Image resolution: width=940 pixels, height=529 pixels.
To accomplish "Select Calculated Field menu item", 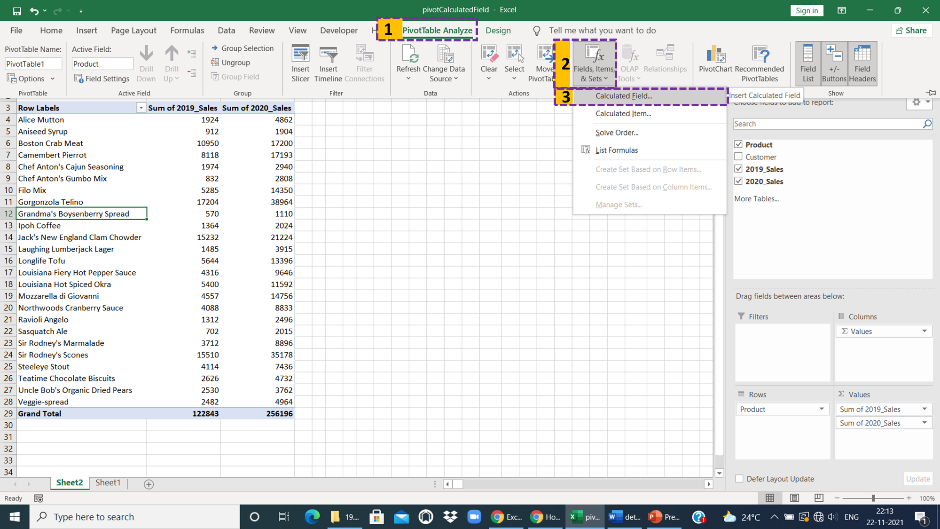I will tap(623, 96).
